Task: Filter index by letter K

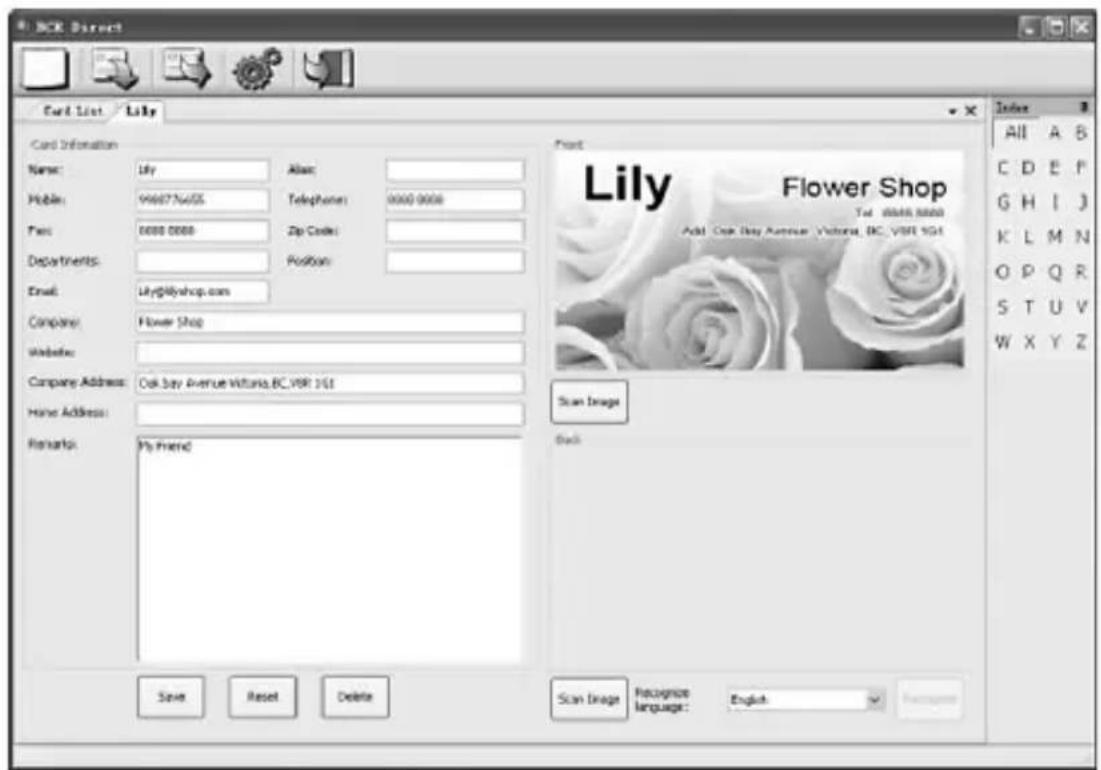Action: tap(1003, 237)
